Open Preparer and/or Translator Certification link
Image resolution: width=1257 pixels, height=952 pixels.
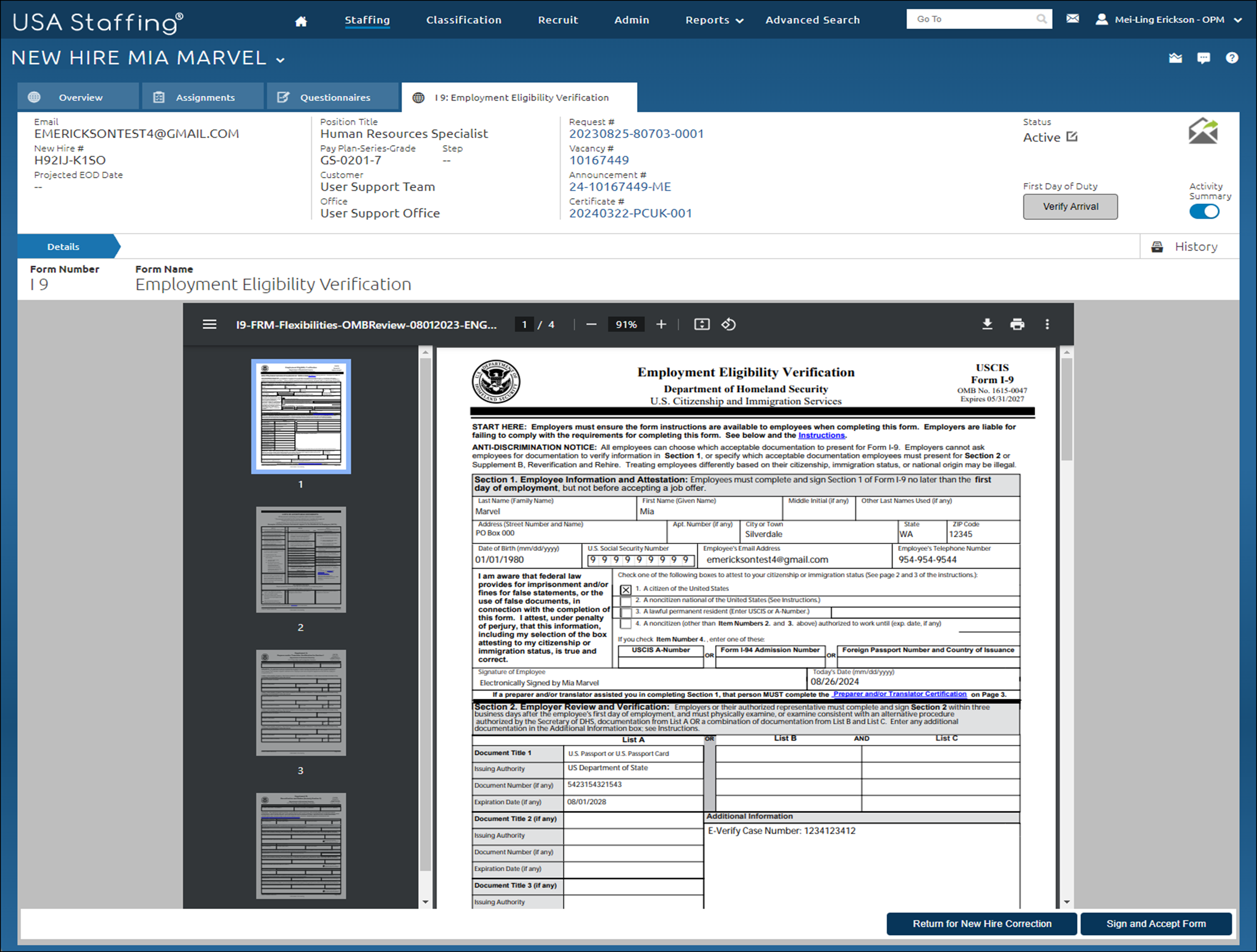[x=900, y=694]
